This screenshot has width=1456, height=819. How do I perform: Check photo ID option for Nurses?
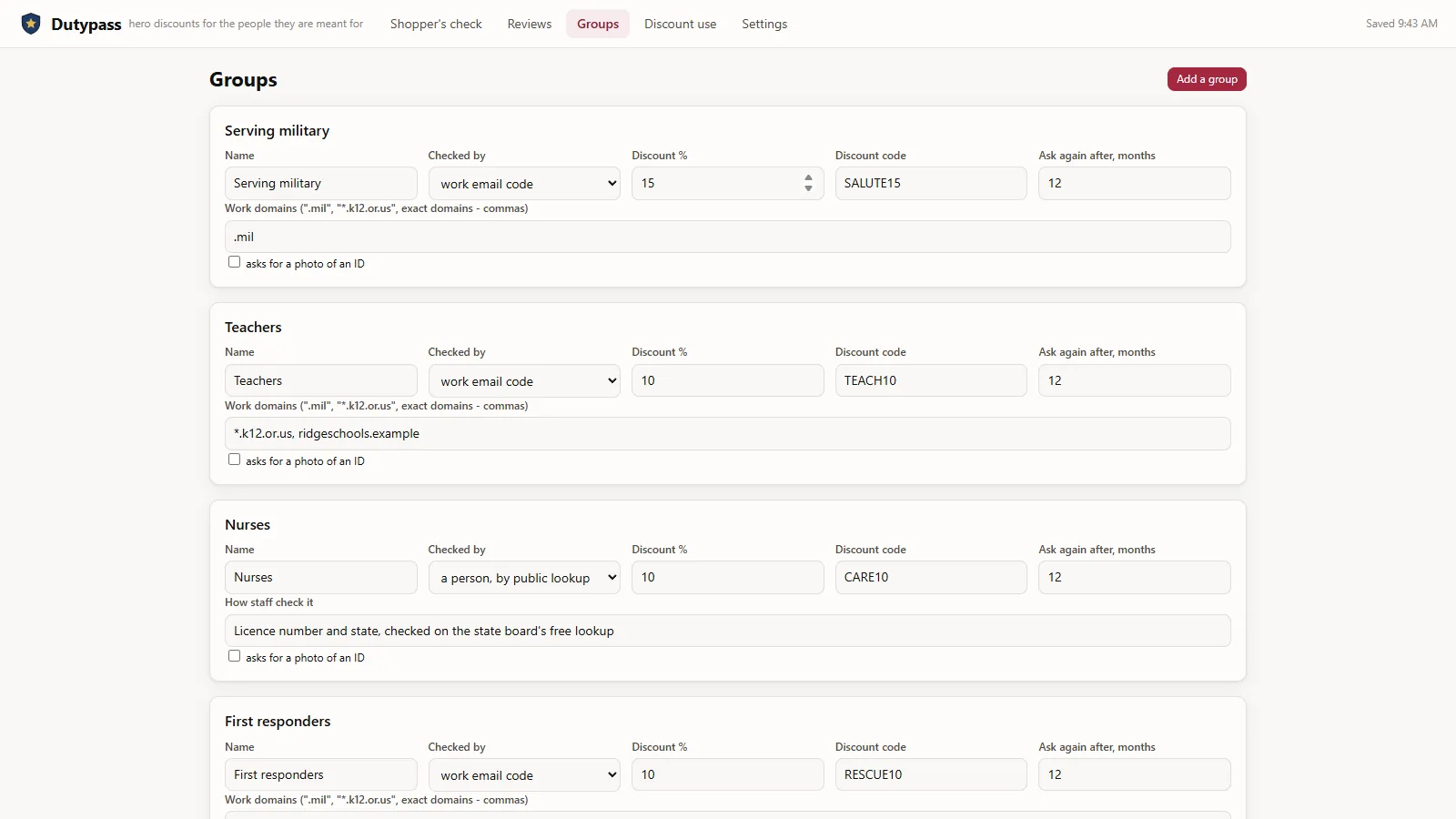(234, 656)
